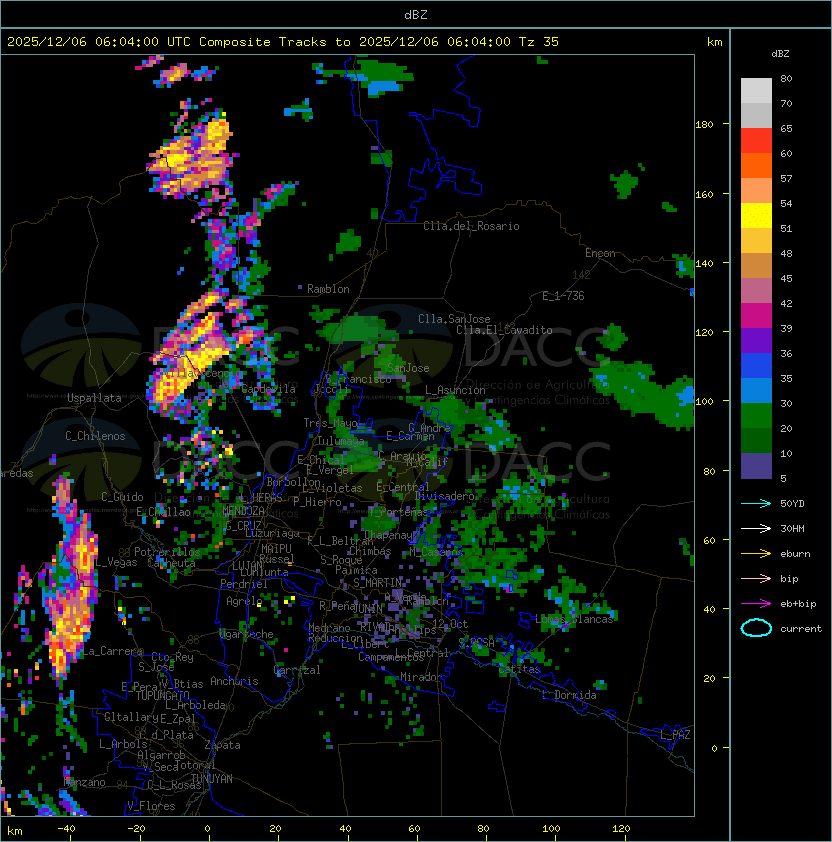The image size is (832, 842).
Task: Click the '30HM' legend label
Action: tap(792, 528)
